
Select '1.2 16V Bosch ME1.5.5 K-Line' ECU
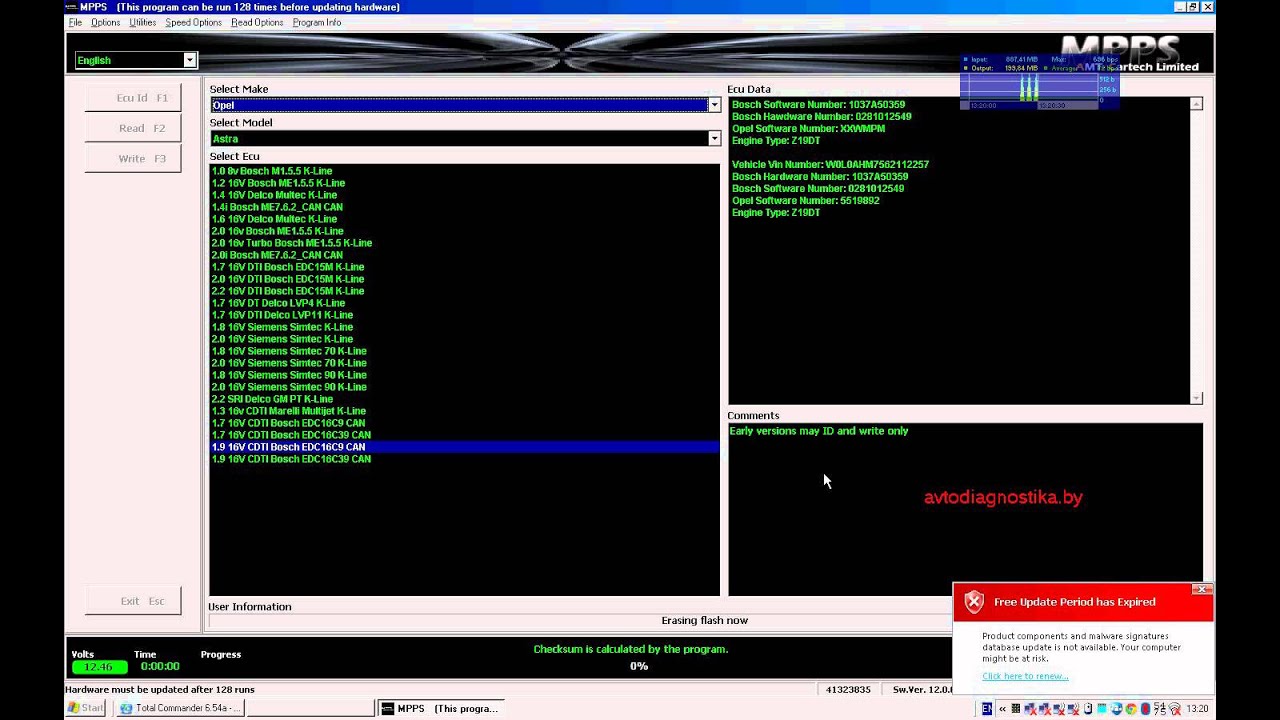(278, 183)
